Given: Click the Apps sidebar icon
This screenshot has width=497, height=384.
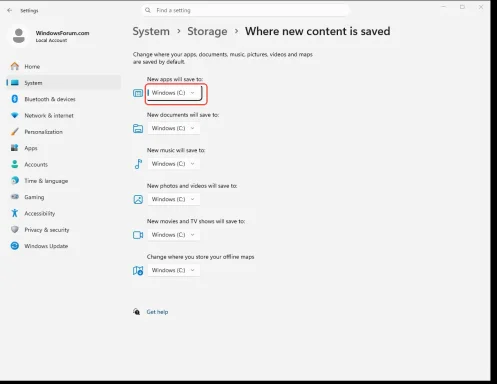Looking at the screenshot, I should point(15,148).
